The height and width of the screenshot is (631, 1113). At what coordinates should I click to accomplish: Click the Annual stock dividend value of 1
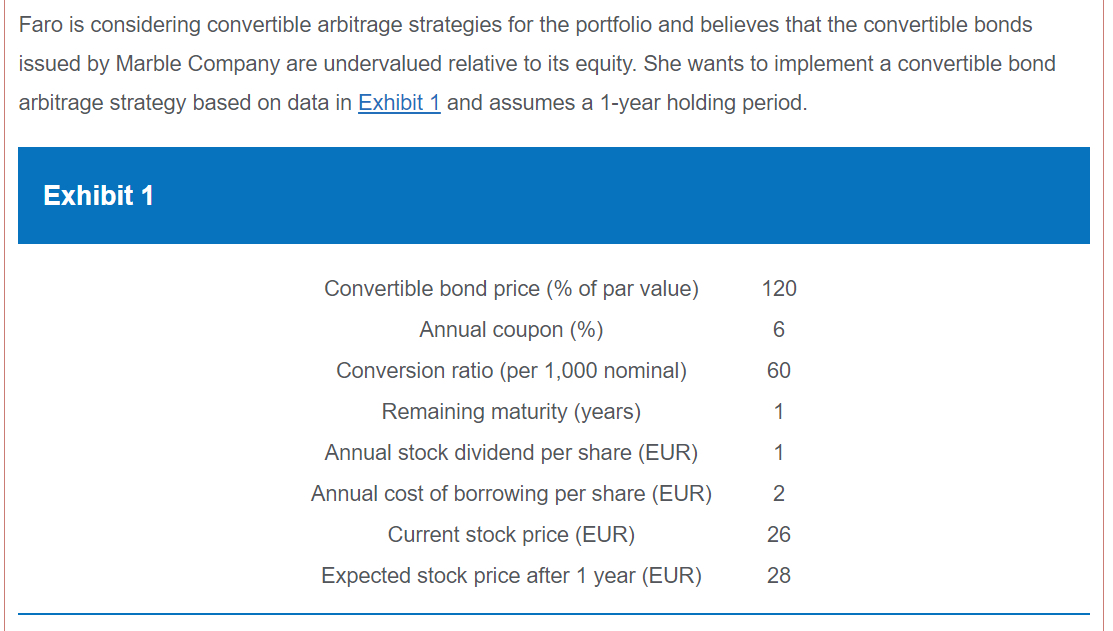click(779, 453)
